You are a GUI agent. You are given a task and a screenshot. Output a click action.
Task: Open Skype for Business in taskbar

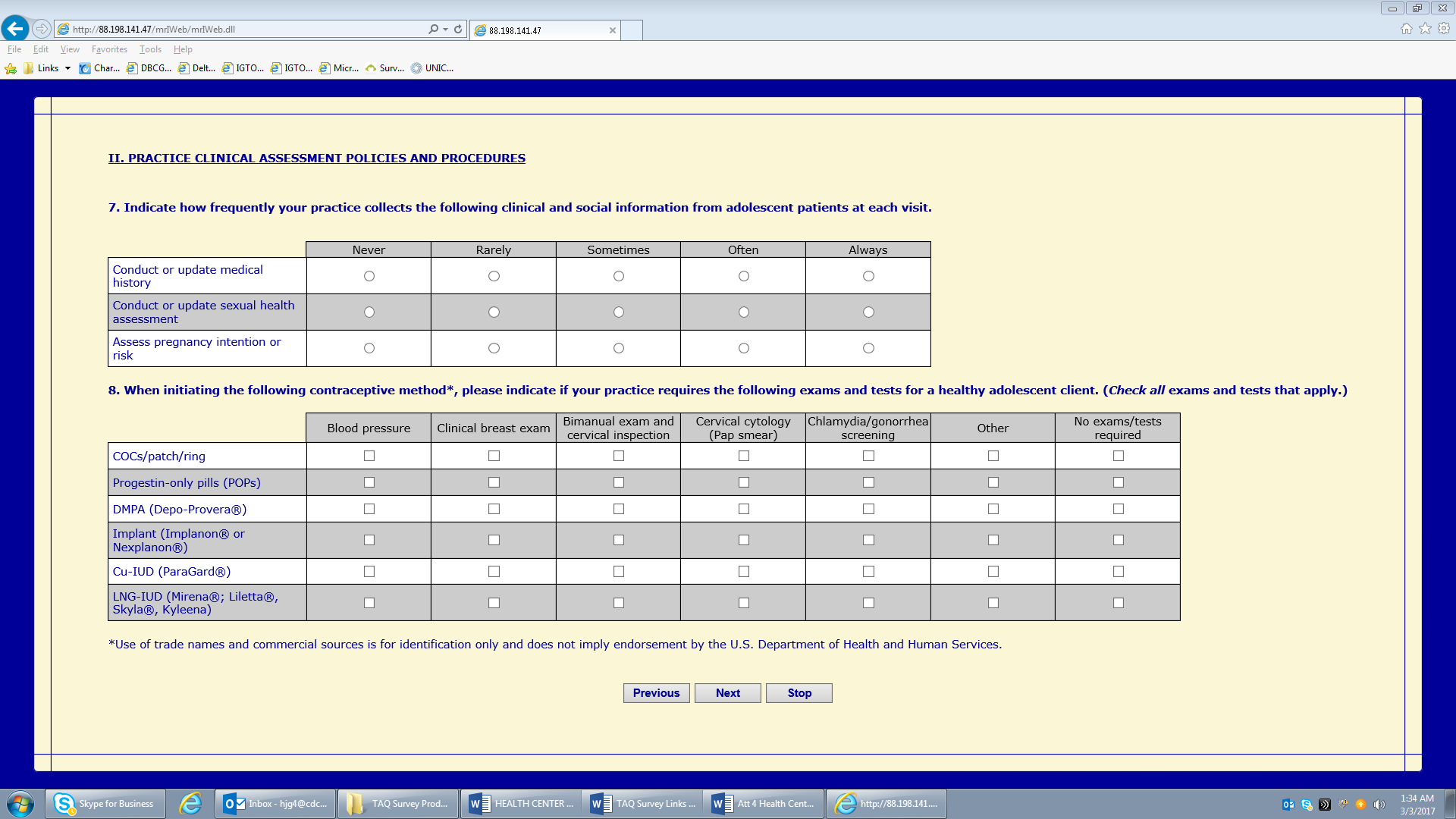coord(105,804)
